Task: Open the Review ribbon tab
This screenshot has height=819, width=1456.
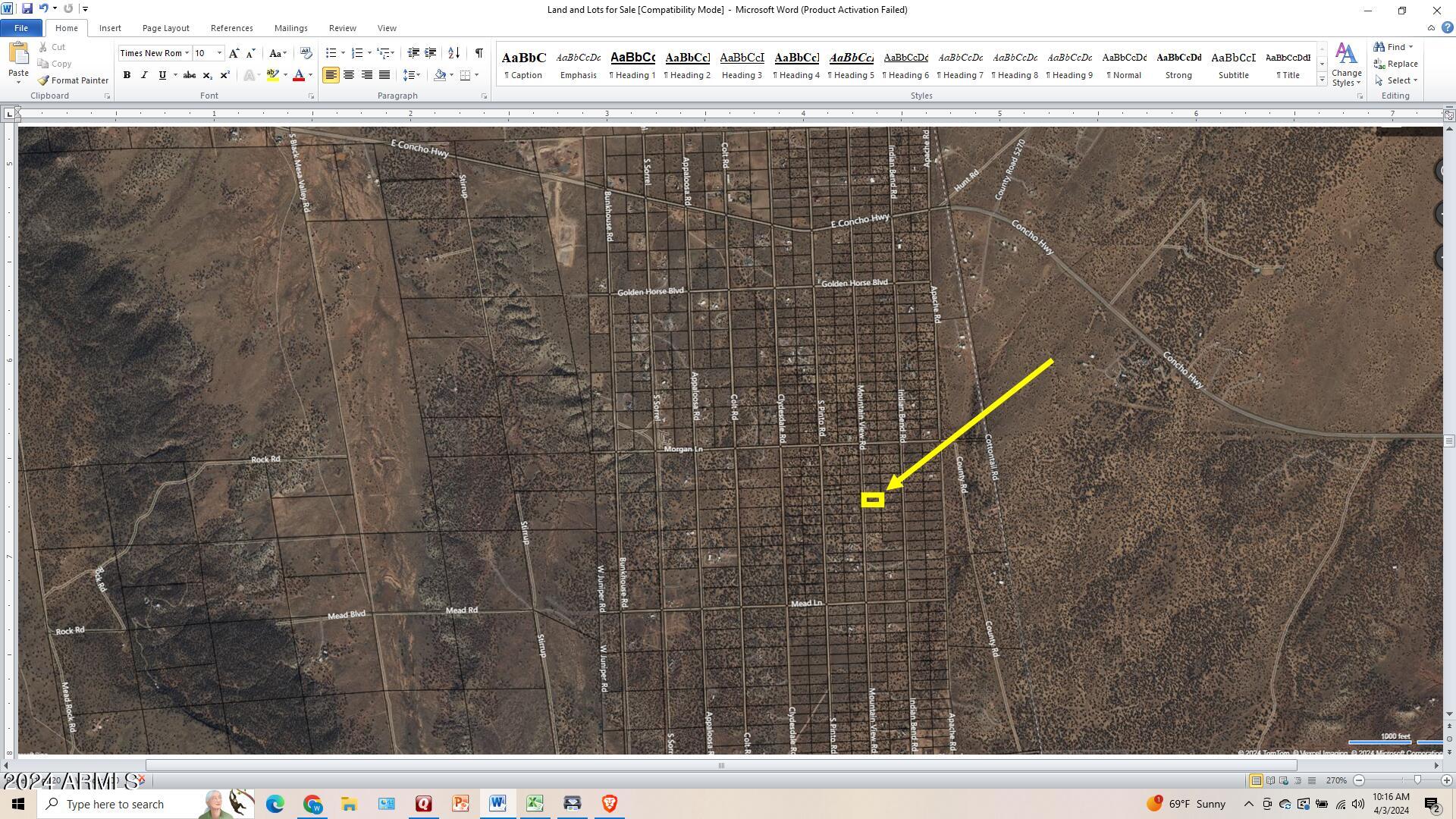Action: tap(342, 28)
